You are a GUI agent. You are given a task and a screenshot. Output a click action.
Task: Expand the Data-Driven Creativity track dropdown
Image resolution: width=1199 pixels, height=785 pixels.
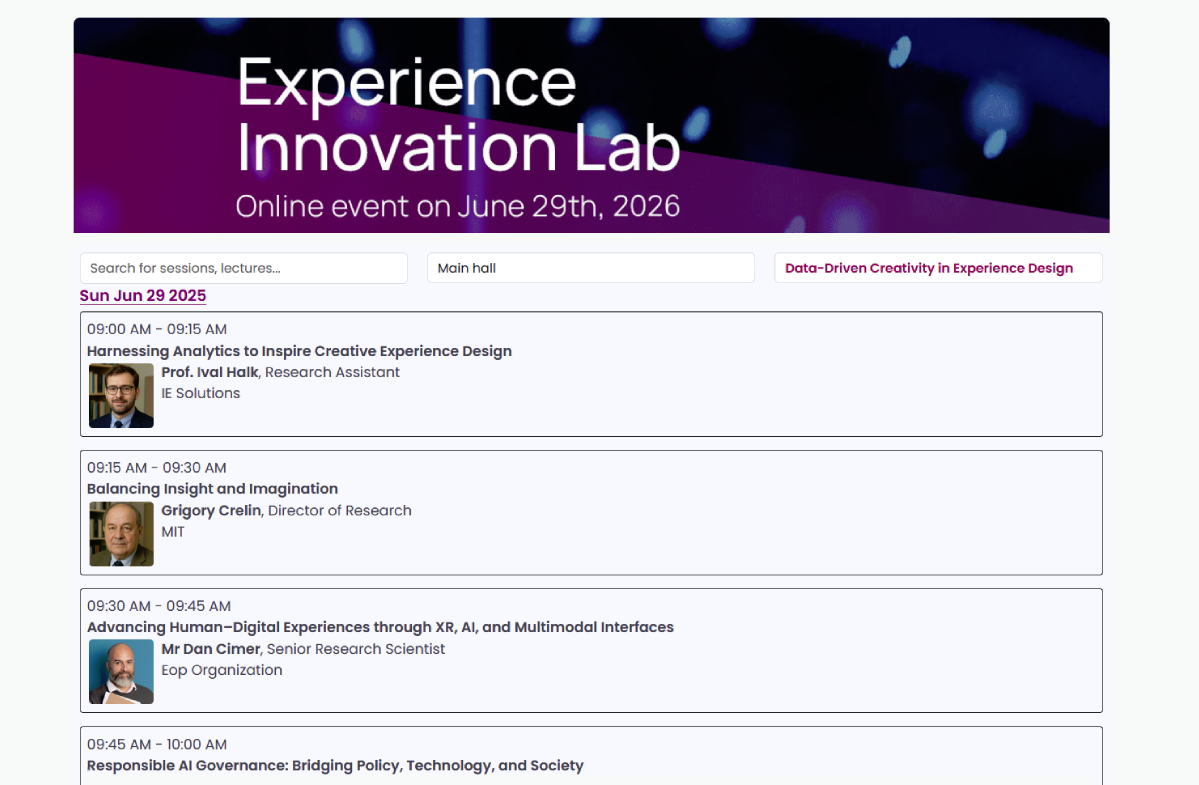[x=937, y=268]
